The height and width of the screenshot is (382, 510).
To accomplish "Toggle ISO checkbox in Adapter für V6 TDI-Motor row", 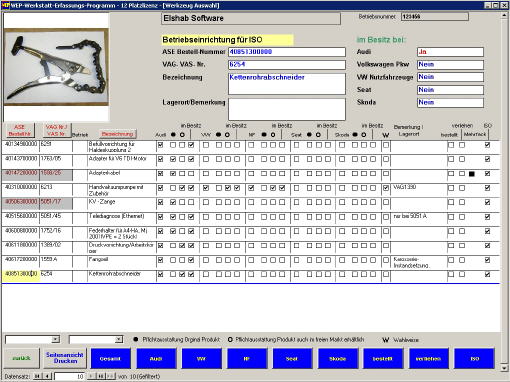I will point(487,159).
